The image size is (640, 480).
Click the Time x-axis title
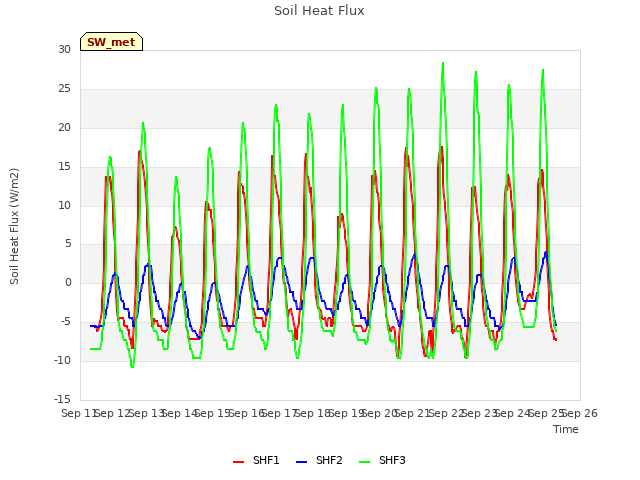coord(566,429)
